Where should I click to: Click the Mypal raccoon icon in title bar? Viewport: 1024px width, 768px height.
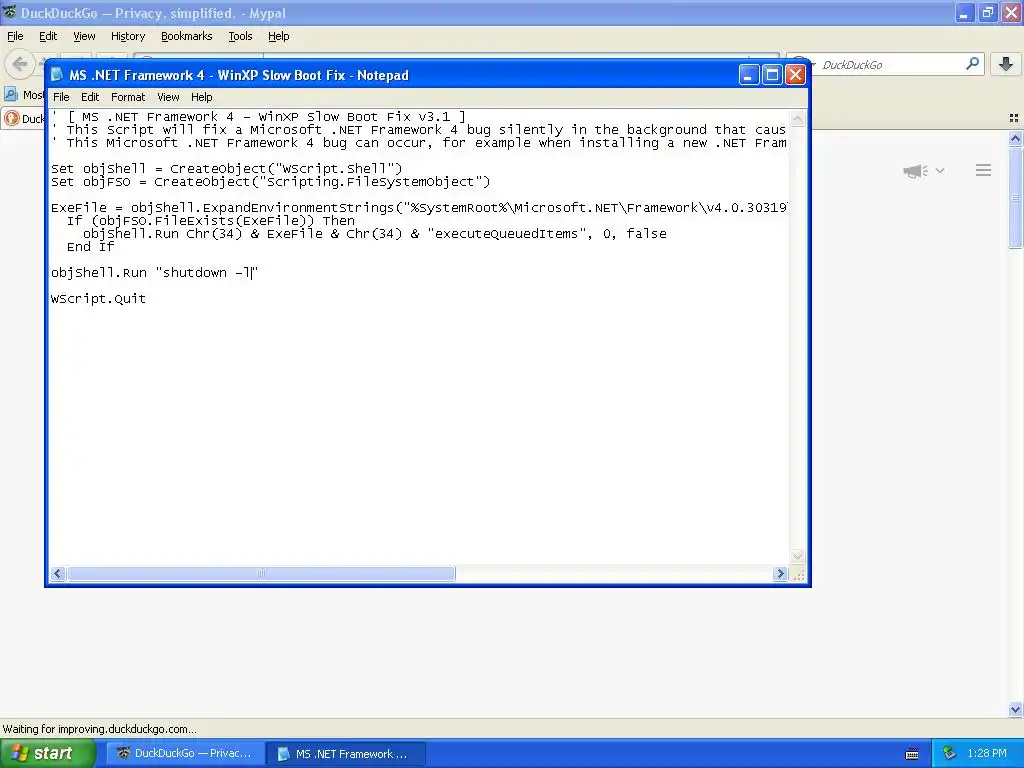[9, 12]
